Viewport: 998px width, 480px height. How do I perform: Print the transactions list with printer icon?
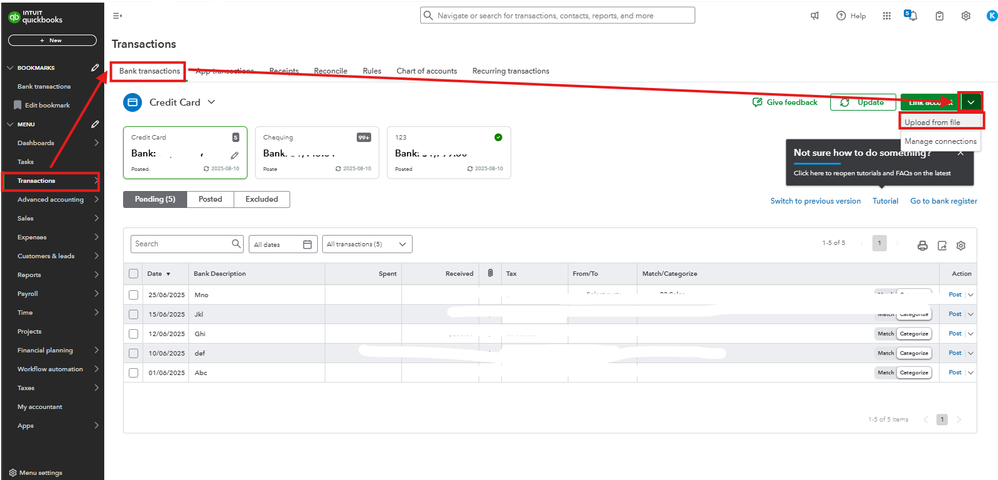(x=922, y=246)
